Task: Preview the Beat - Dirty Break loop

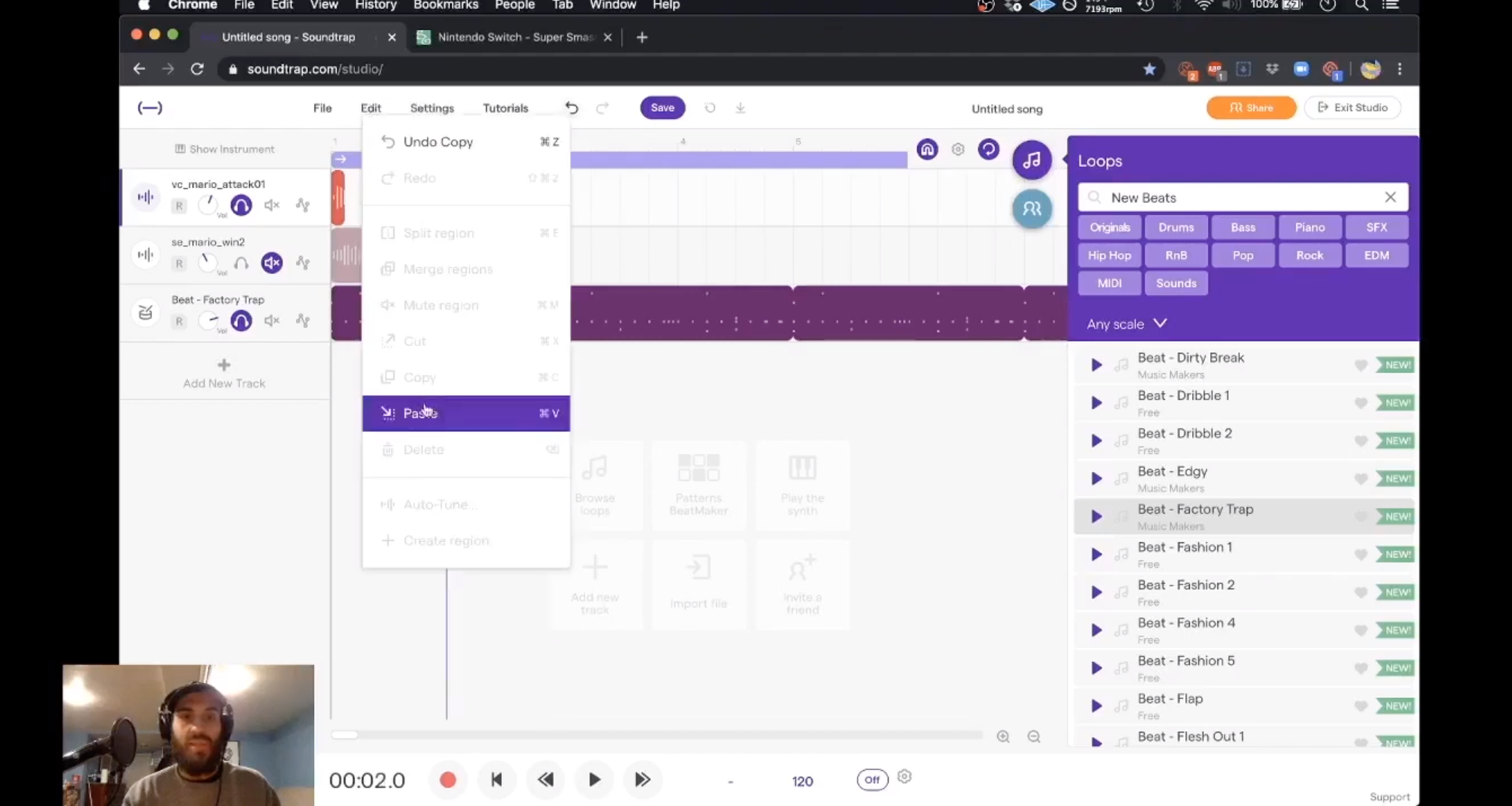Action: click(x=1096, y=365)
